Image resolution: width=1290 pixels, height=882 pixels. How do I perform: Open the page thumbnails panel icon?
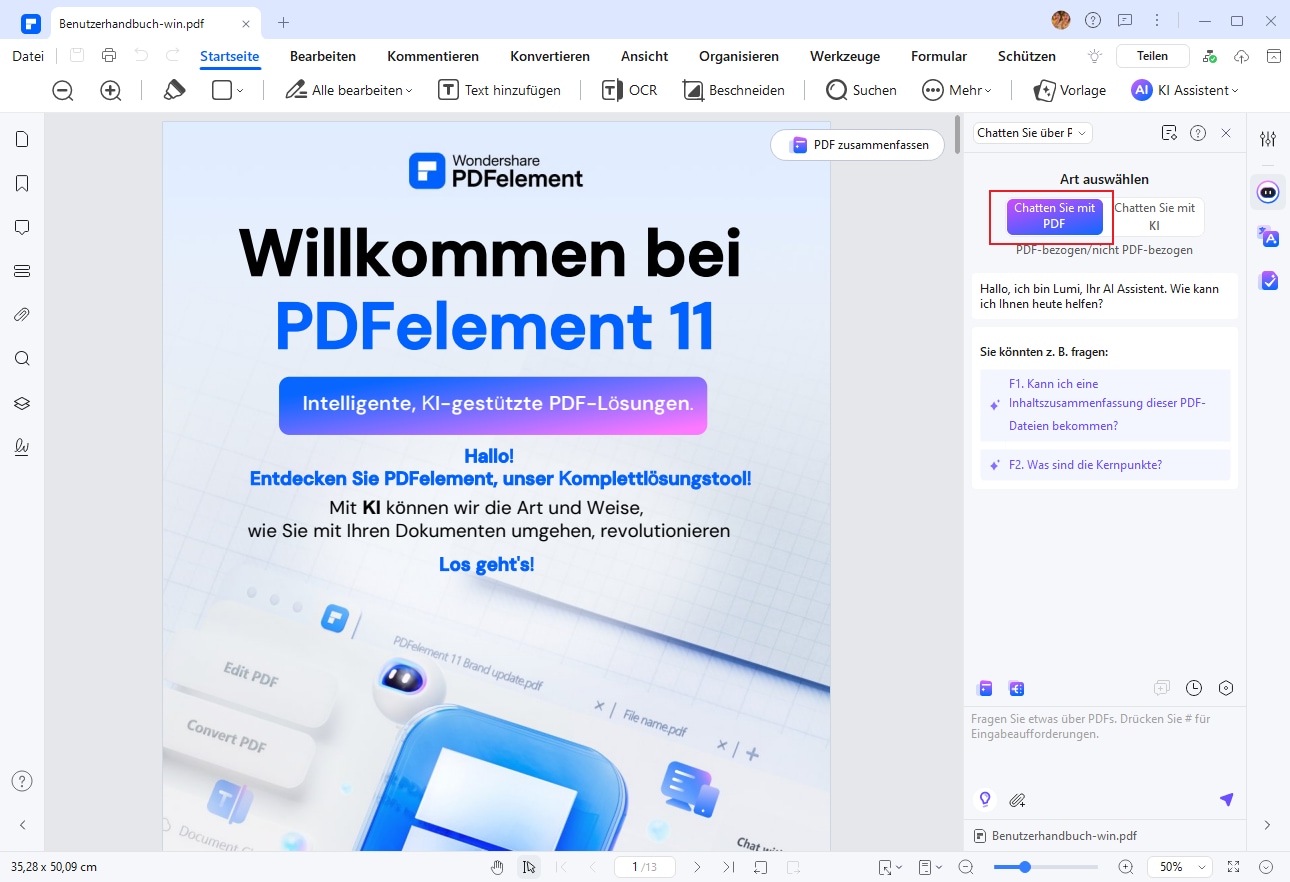click(22, 139)
